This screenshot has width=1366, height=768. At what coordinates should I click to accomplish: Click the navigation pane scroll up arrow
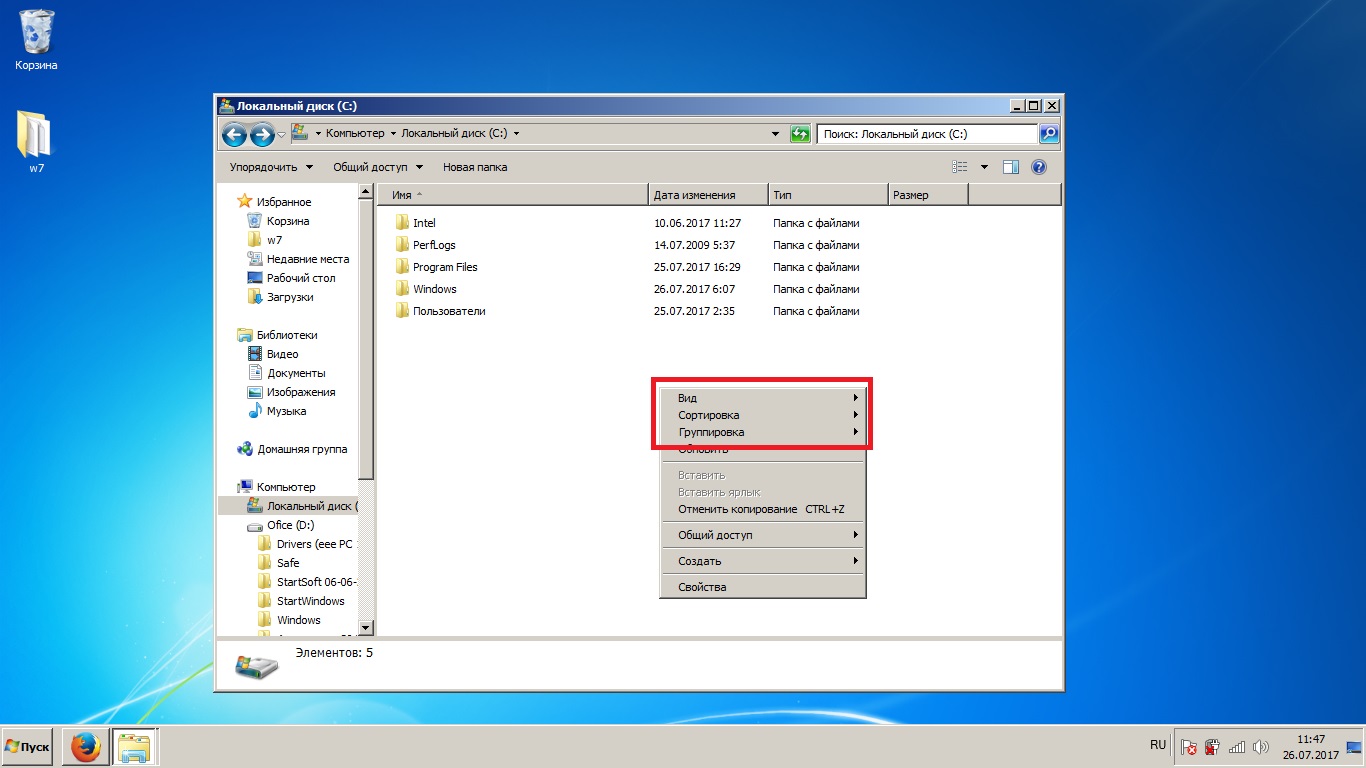tap(365, 192)
